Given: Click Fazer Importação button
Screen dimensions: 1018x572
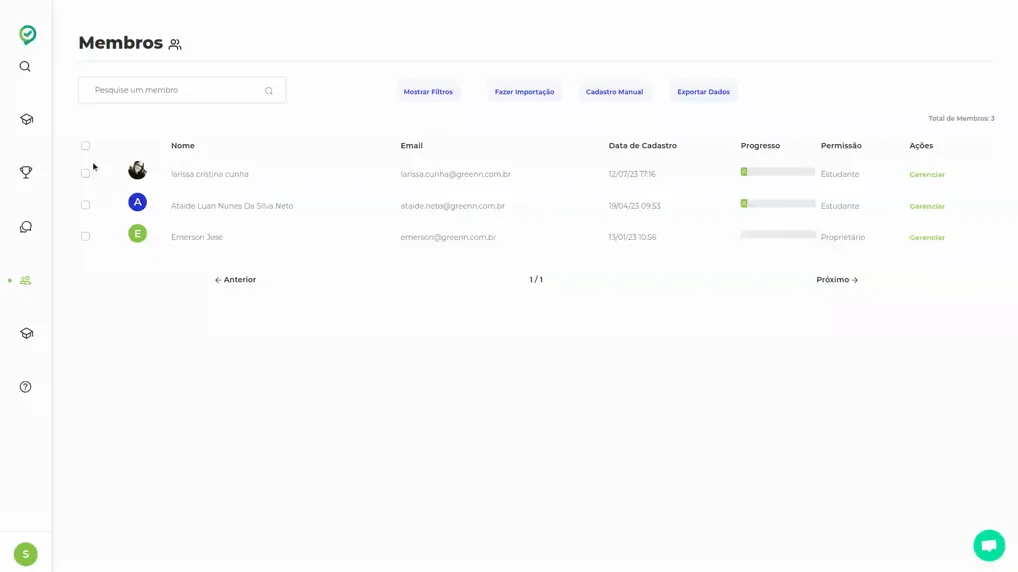Looking at the screenshot, I should 525,92.
